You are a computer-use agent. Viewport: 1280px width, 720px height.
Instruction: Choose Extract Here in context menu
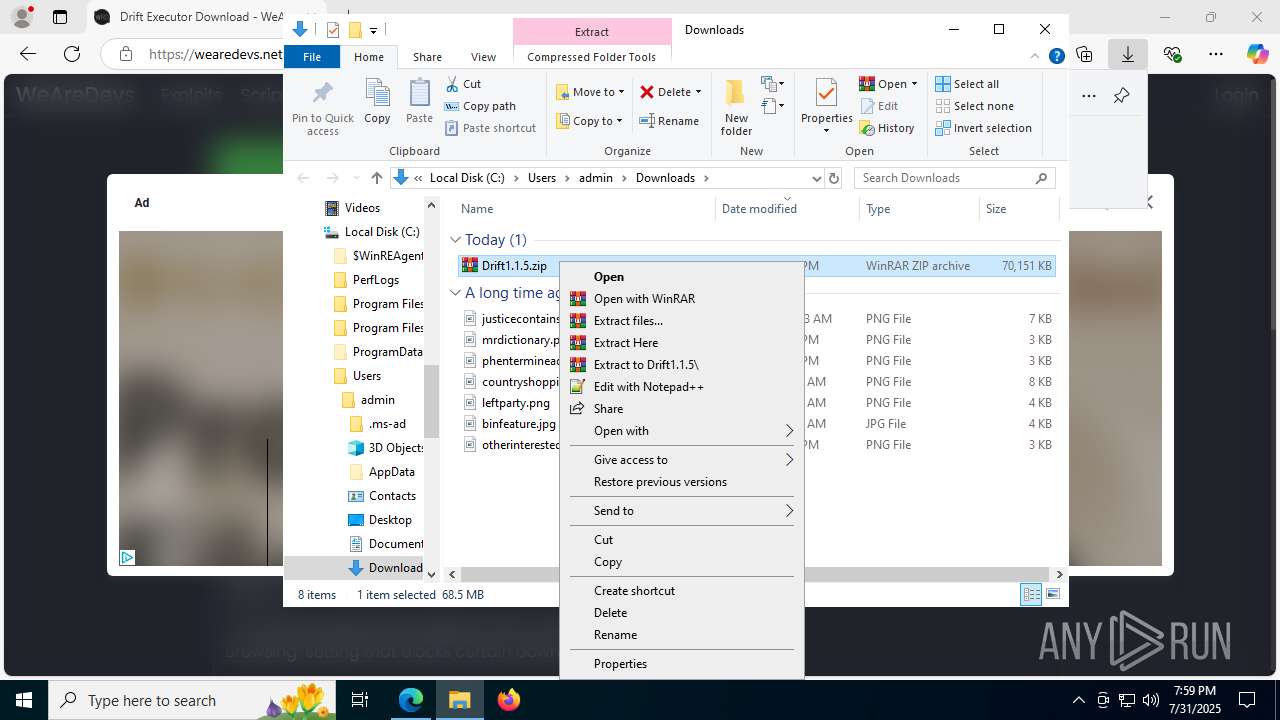point(681,343)
